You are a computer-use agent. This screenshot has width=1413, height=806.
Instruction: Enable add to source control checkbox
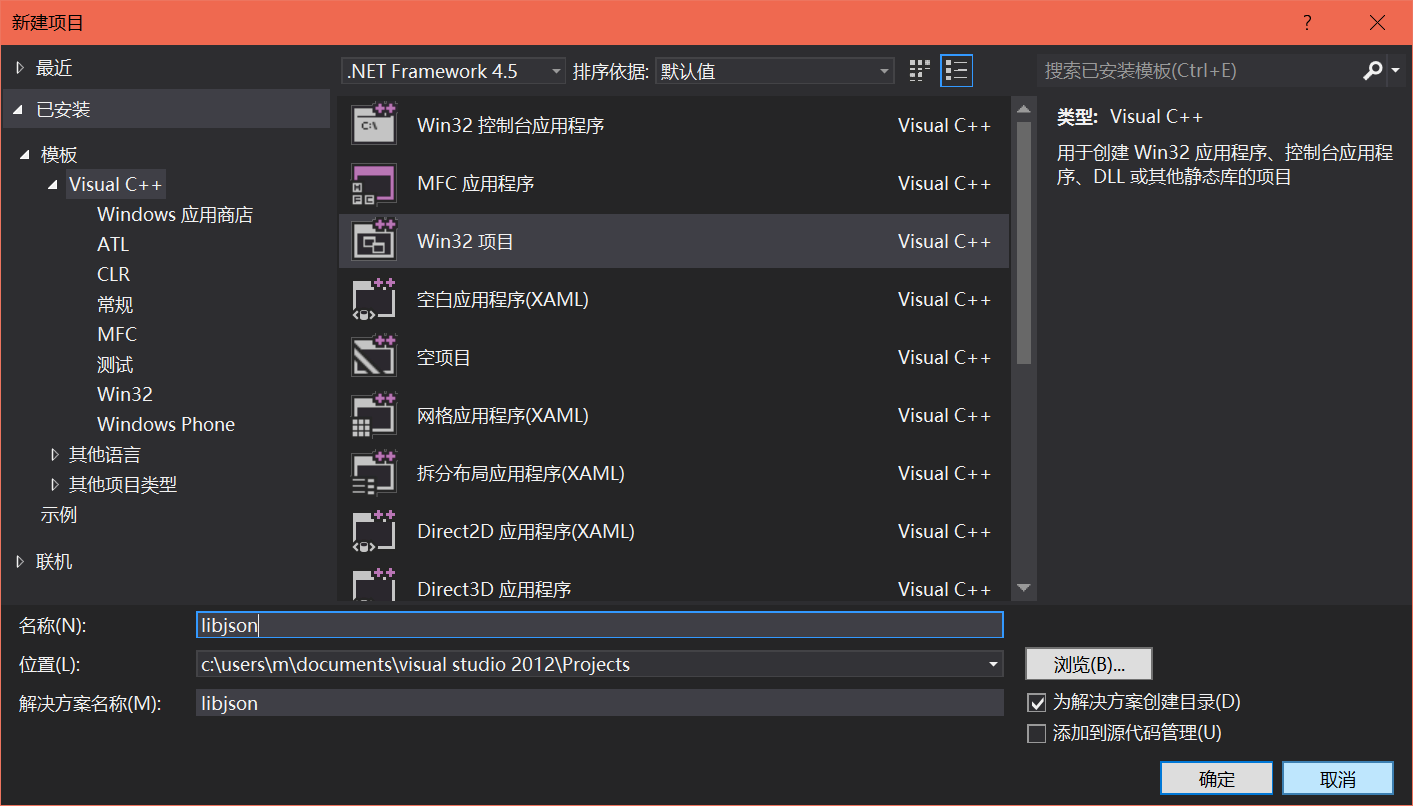pos(1037,733)
